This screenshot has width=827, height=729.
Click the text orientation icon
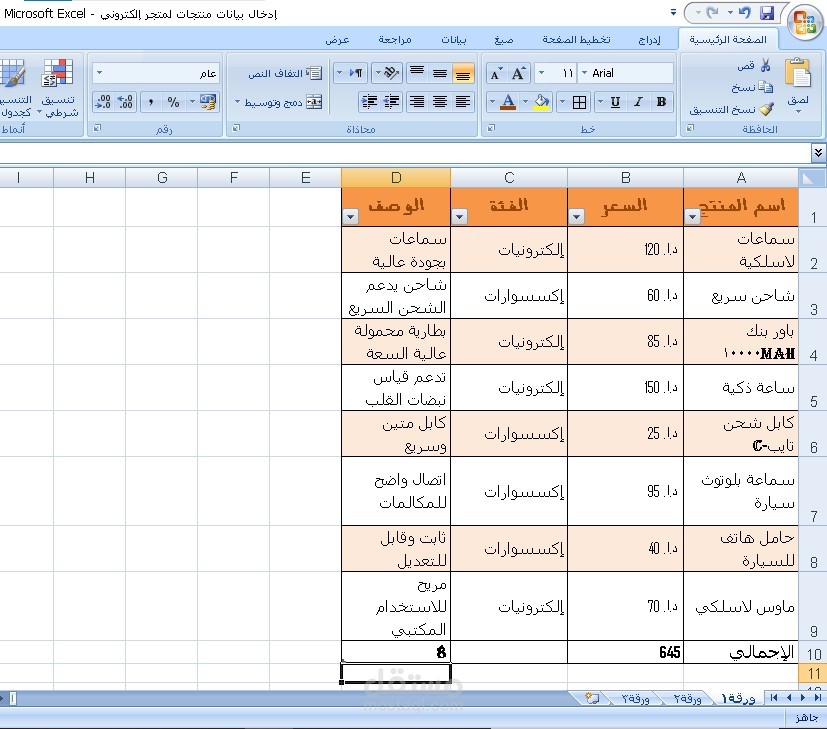pyautogui.click(x=391, y=73)
